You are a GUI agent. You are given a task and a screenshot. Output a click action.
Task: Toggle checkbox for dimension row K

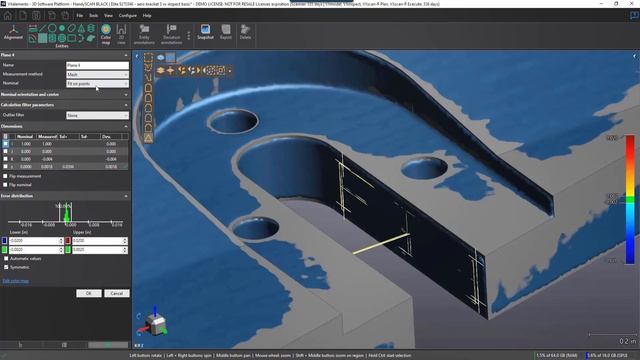coord(5,159)
